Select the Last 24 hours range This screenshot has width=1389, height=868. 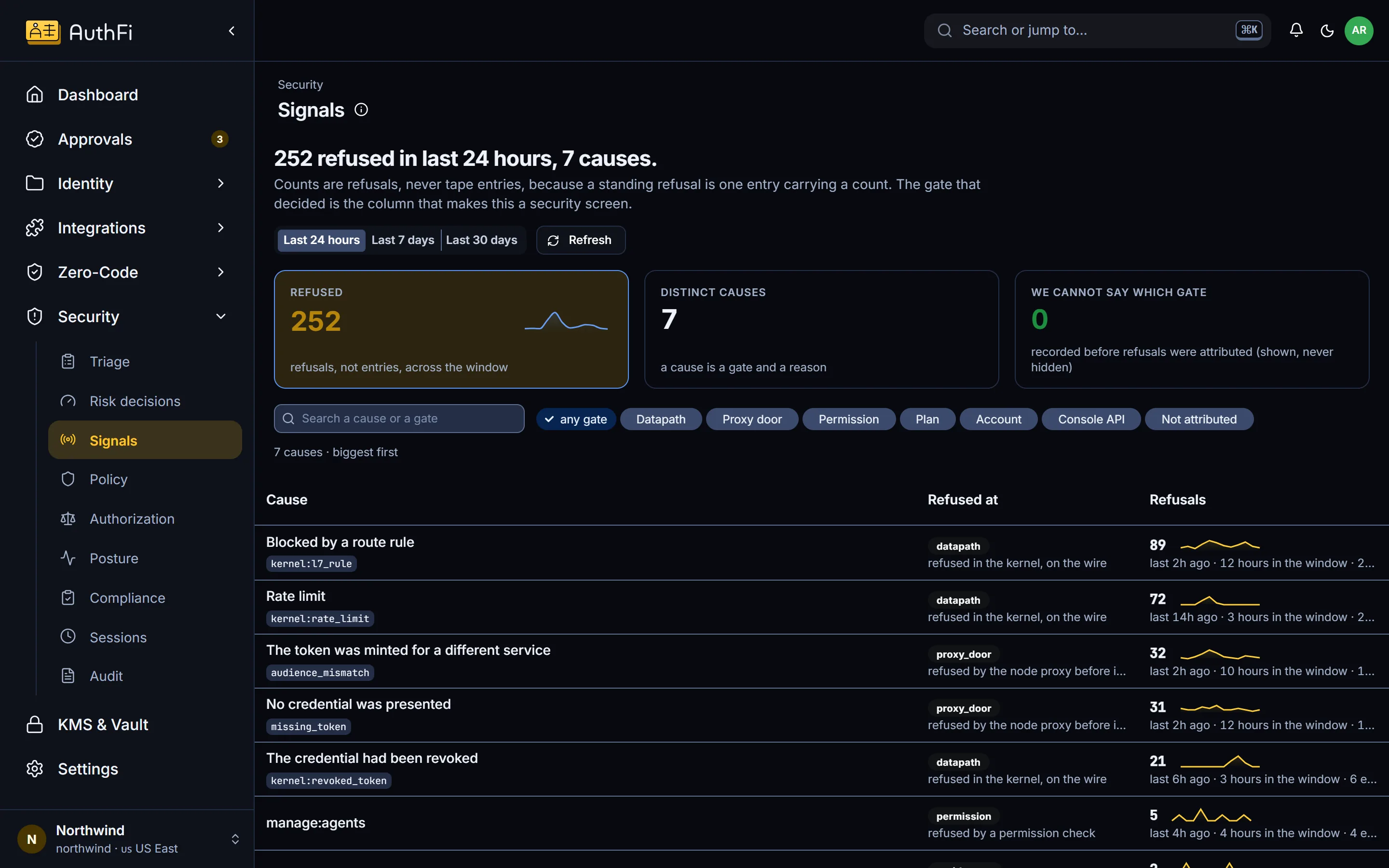[321, 240]
